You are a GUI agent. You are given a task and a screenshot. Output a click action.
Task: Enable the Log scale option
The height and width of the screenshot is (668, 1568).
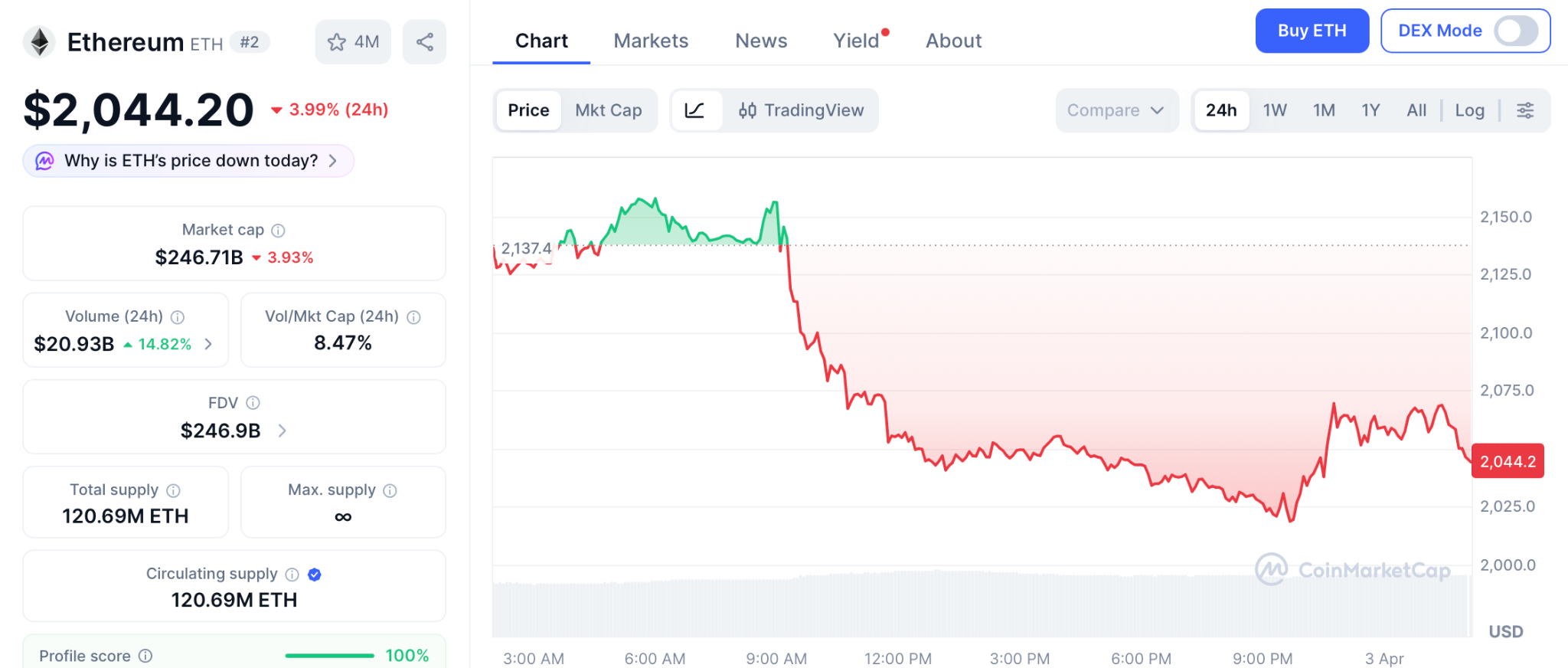[x=1469, y=110]
